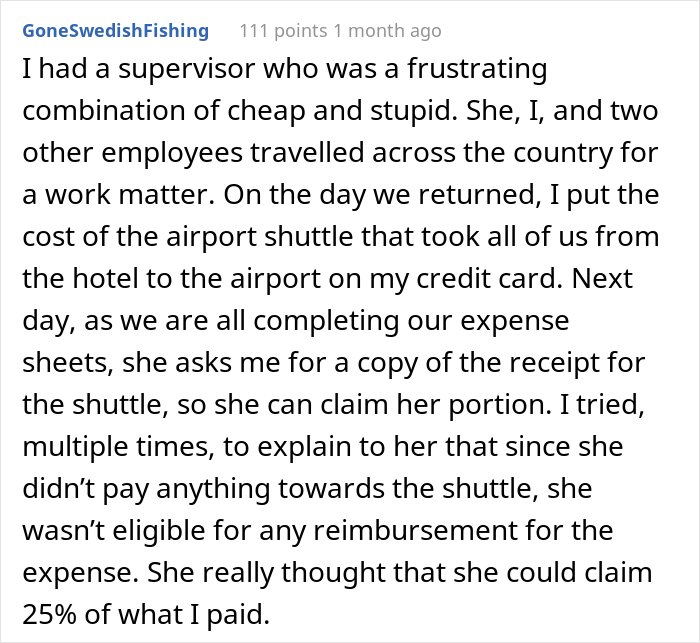700x643 pixels.
Task: Click the 1 month ago timestamp
Action: (388, 31)
